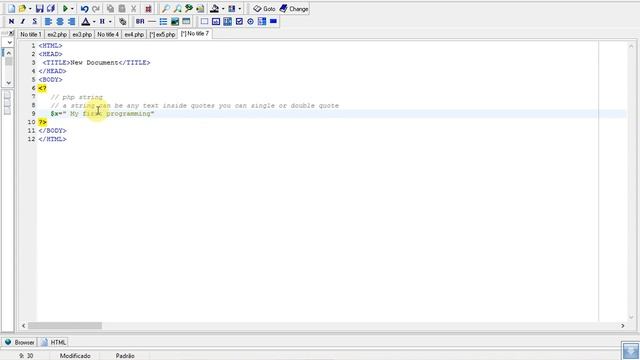
Task: Click the font color A icon
Action: pyautogui.click(x=86, y=21)
